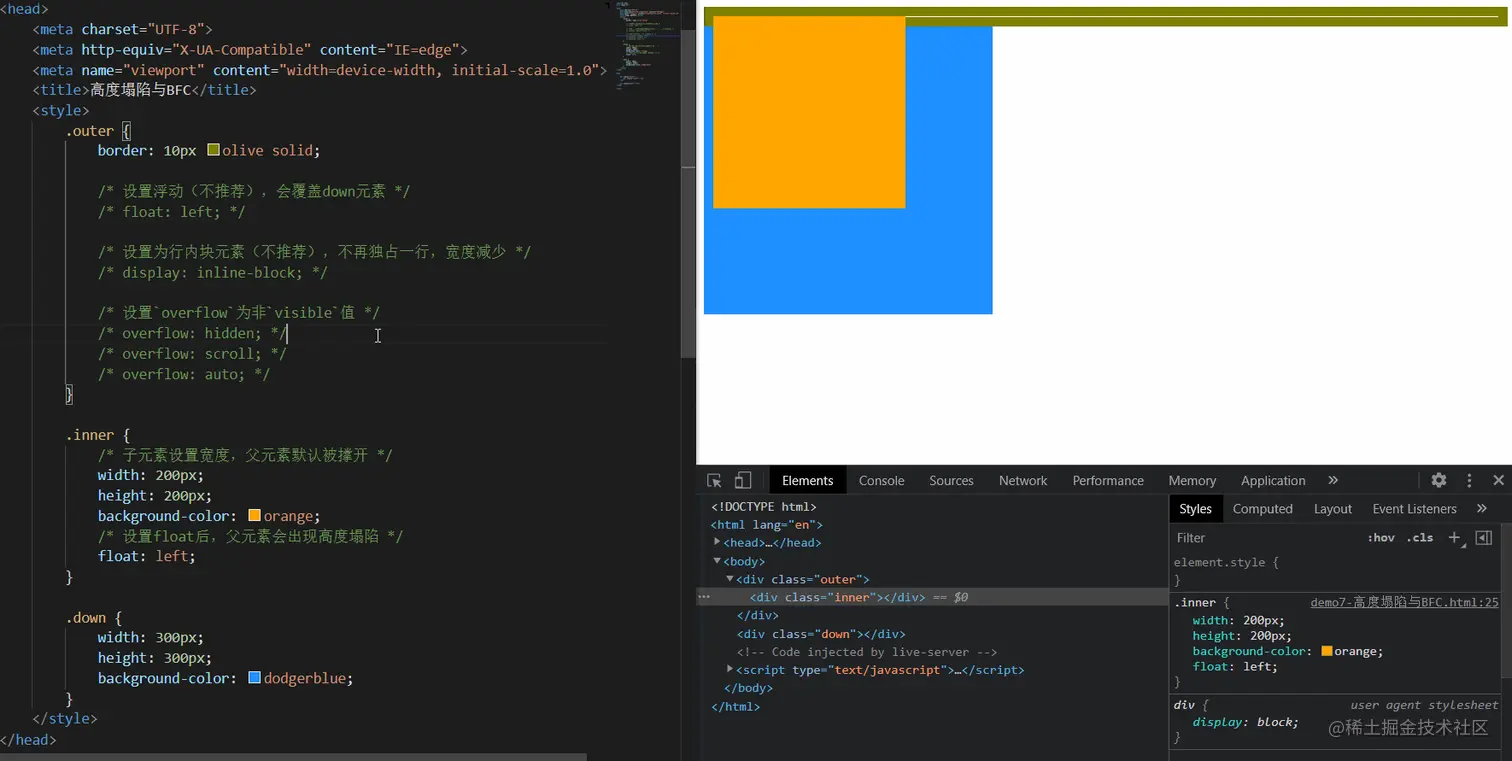This screenshot has height=761, width=1512.
Task: Open the Application tab
Action: pos(1273,480)
